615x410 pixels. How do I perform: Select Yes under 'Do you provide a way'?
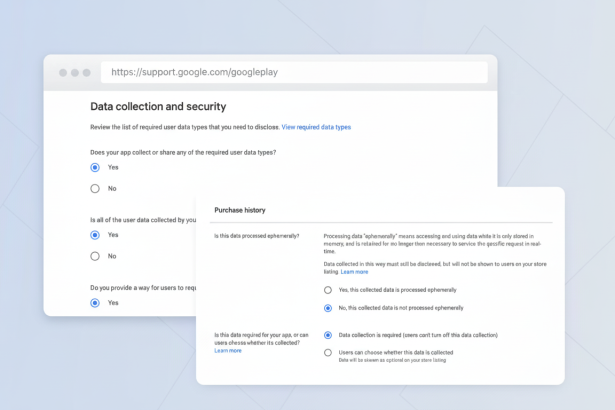click(95, 302)
